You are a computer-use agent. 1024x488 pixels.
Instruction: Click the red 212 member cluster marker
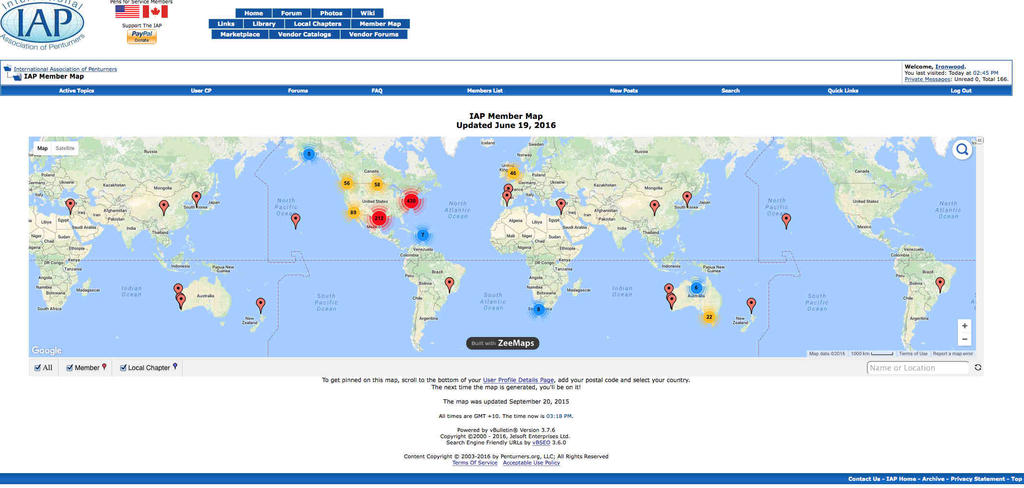pos(379,218)
